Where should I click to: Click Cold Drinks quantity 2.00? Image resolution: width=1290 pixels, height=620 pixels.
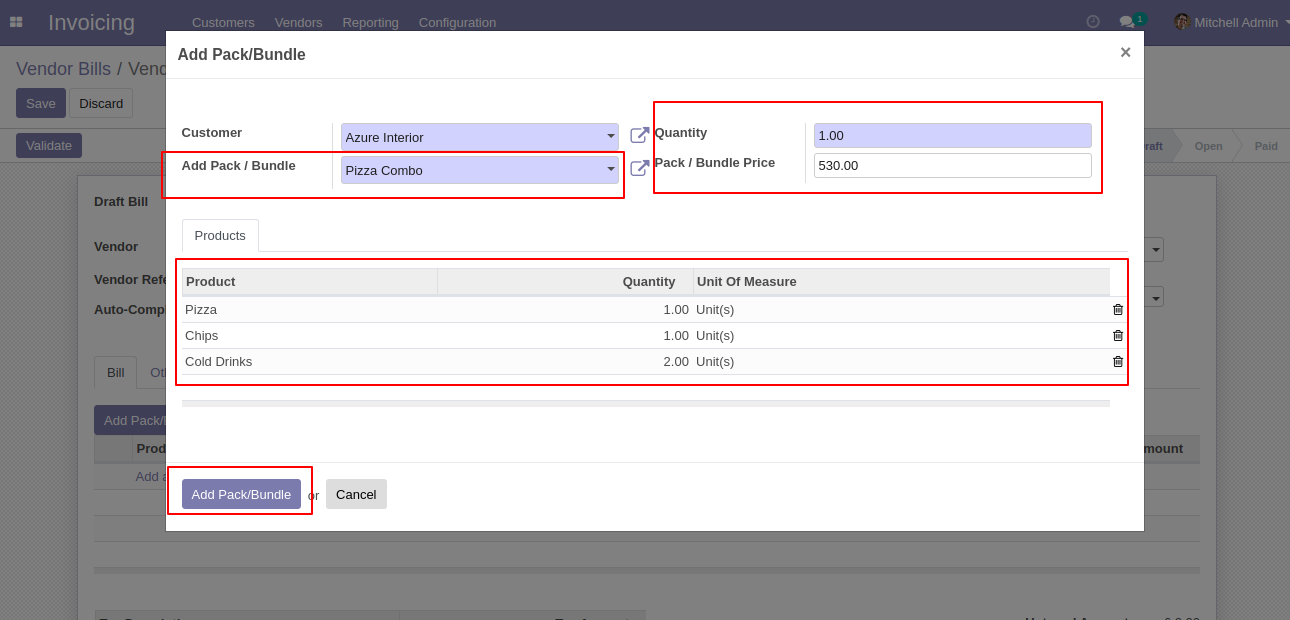point(676,362)
